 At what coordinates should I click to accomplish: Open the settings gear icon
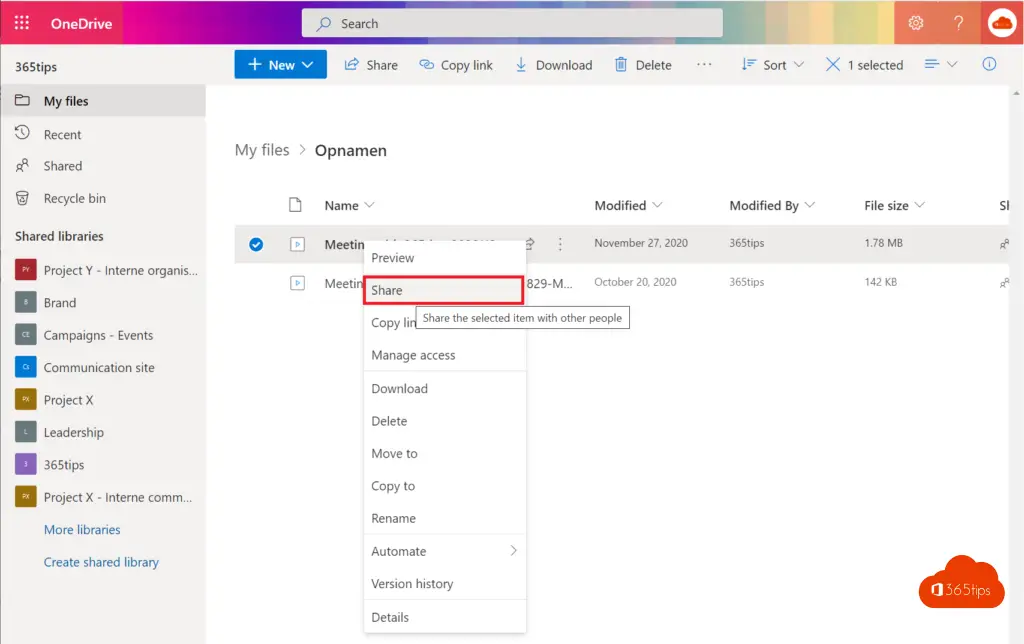[x=916, y=23]
